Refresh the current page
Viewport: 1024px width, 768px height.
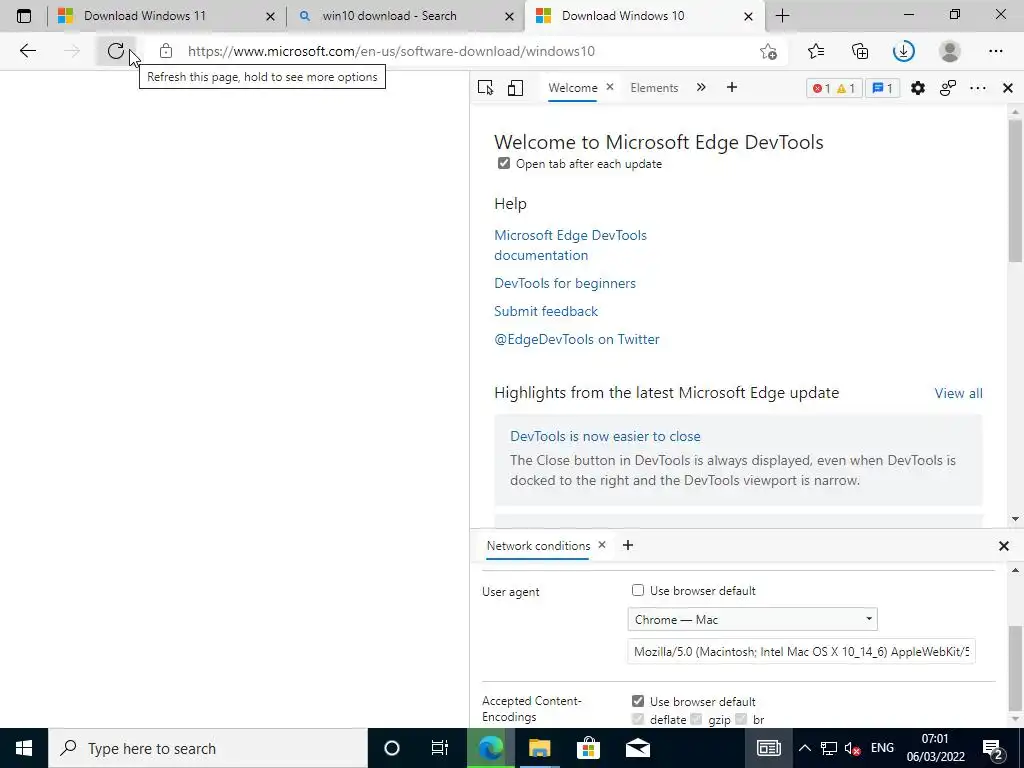(116, 51)
